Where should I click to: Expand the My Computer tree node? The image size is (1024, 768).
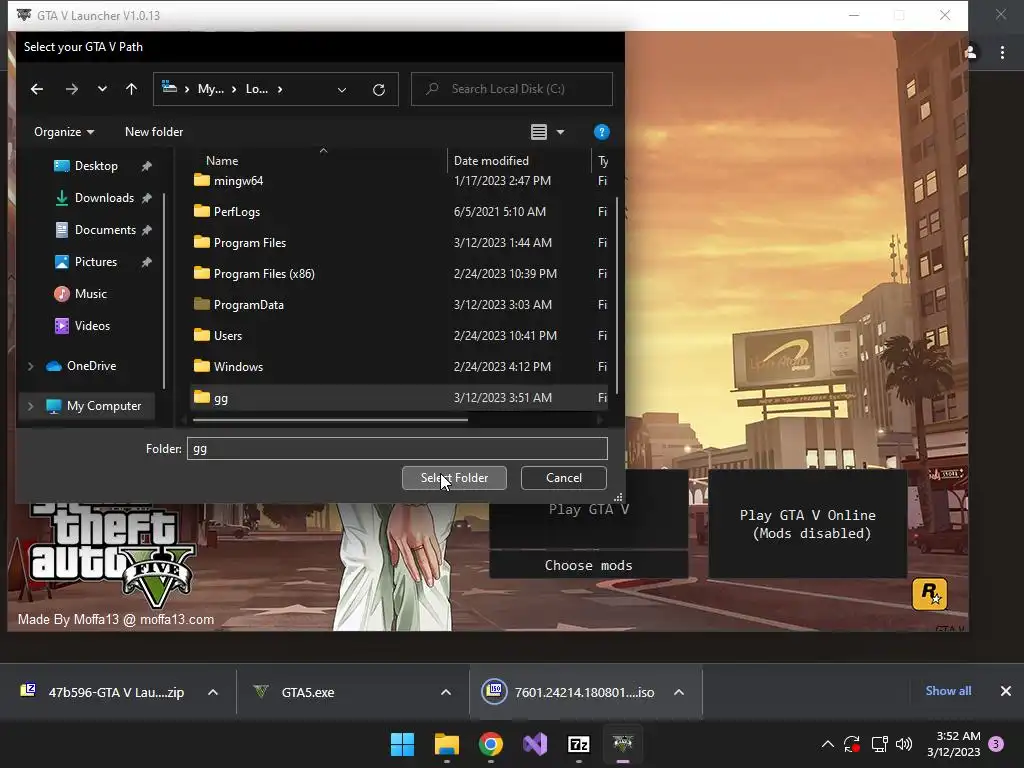[30, 406]
